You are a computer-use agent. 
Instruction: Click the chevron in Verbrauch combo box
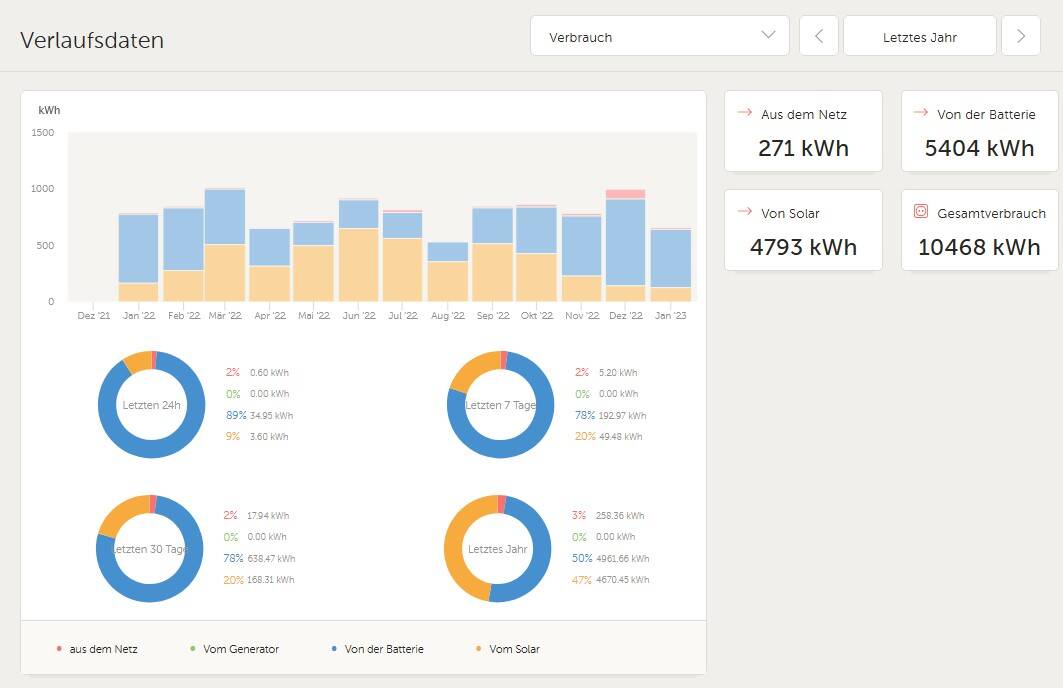pos(768,36)
